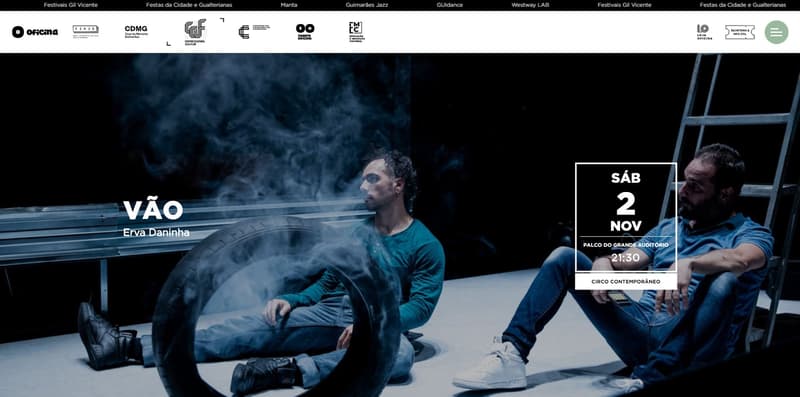
Task: Click the square bracket logo beside the OO logo
Action: [356, 31]
